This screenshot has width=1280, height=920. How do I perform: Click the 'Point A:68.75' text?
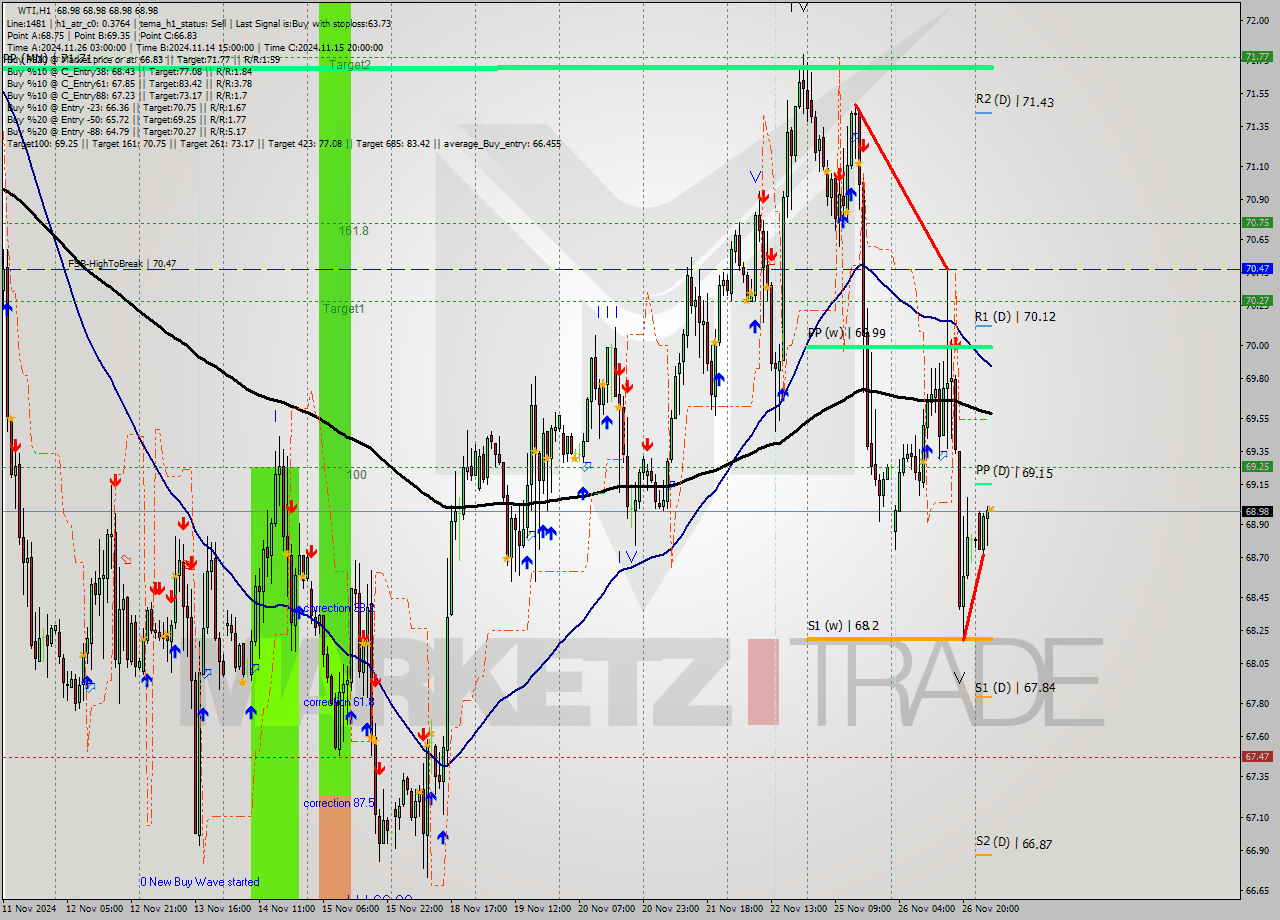pyautogui.click(x=36, y=35)
